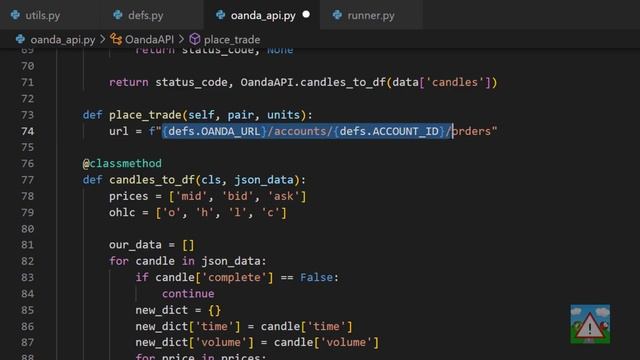Click the method cube icon in breadcrumb

[195, 39]
